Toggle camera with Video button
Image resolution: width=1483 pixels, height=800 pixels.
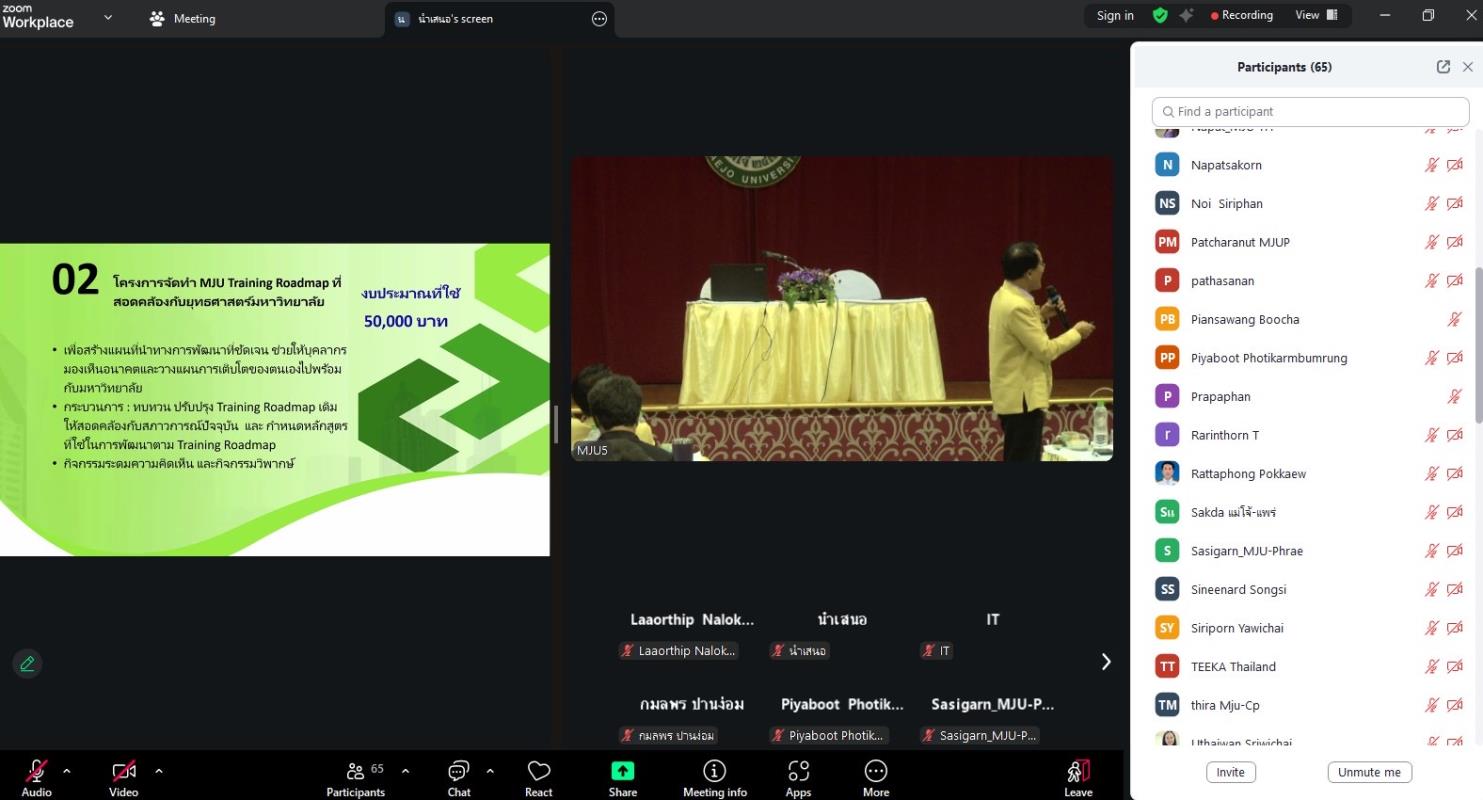click(x=123, y=771)
